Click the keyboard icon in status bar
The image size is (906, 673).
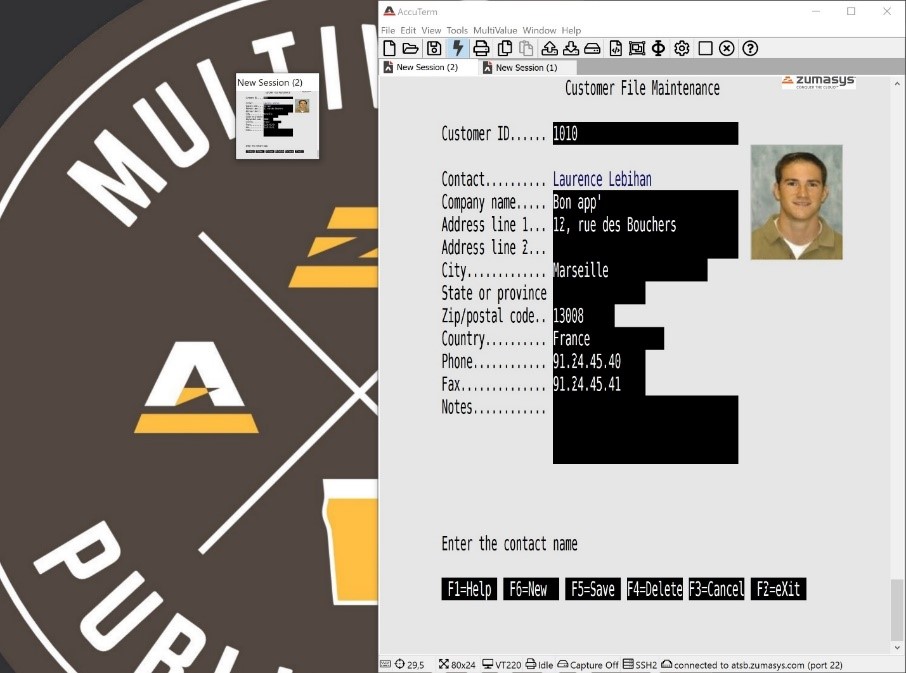click(x=385, y=664)
